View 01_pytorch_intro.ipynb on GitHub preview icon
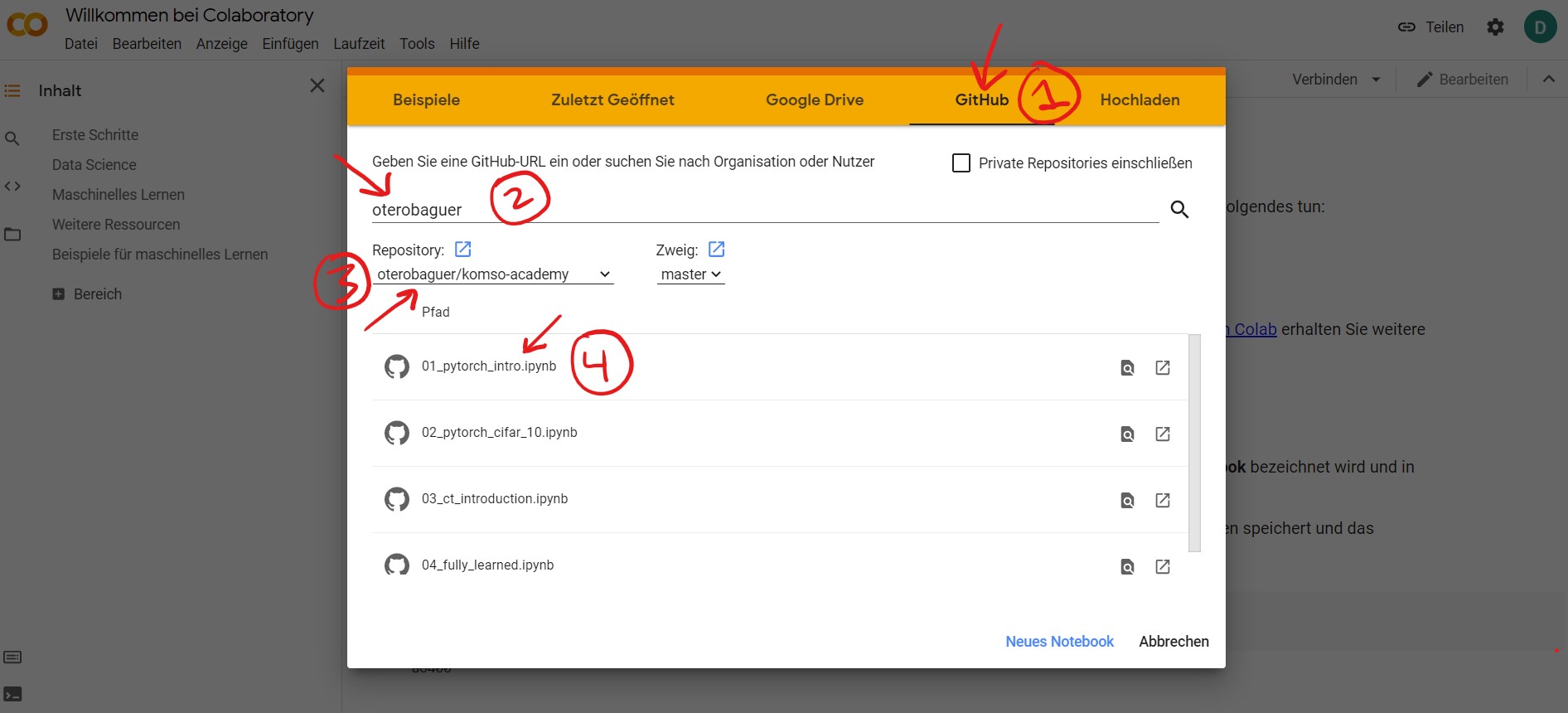This screenshot has height=713, width=1568. [x=1127, y=367]
